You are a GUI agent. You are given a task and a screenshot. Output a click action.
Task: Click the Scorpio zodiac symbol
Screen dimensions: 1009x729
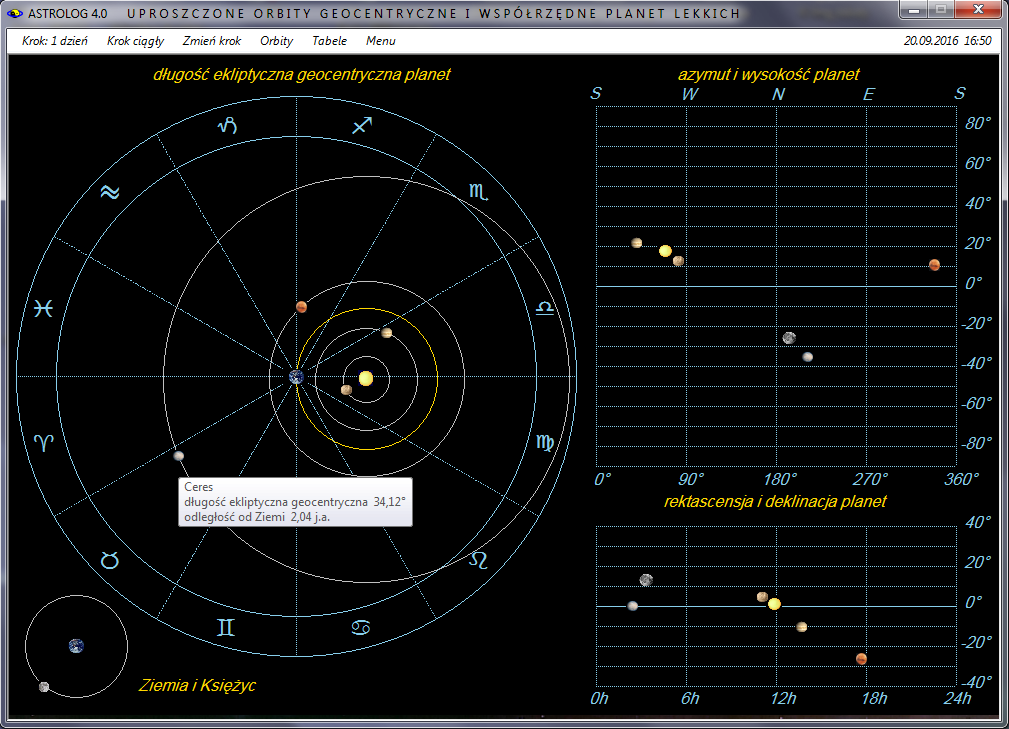[x=478, y=191]
